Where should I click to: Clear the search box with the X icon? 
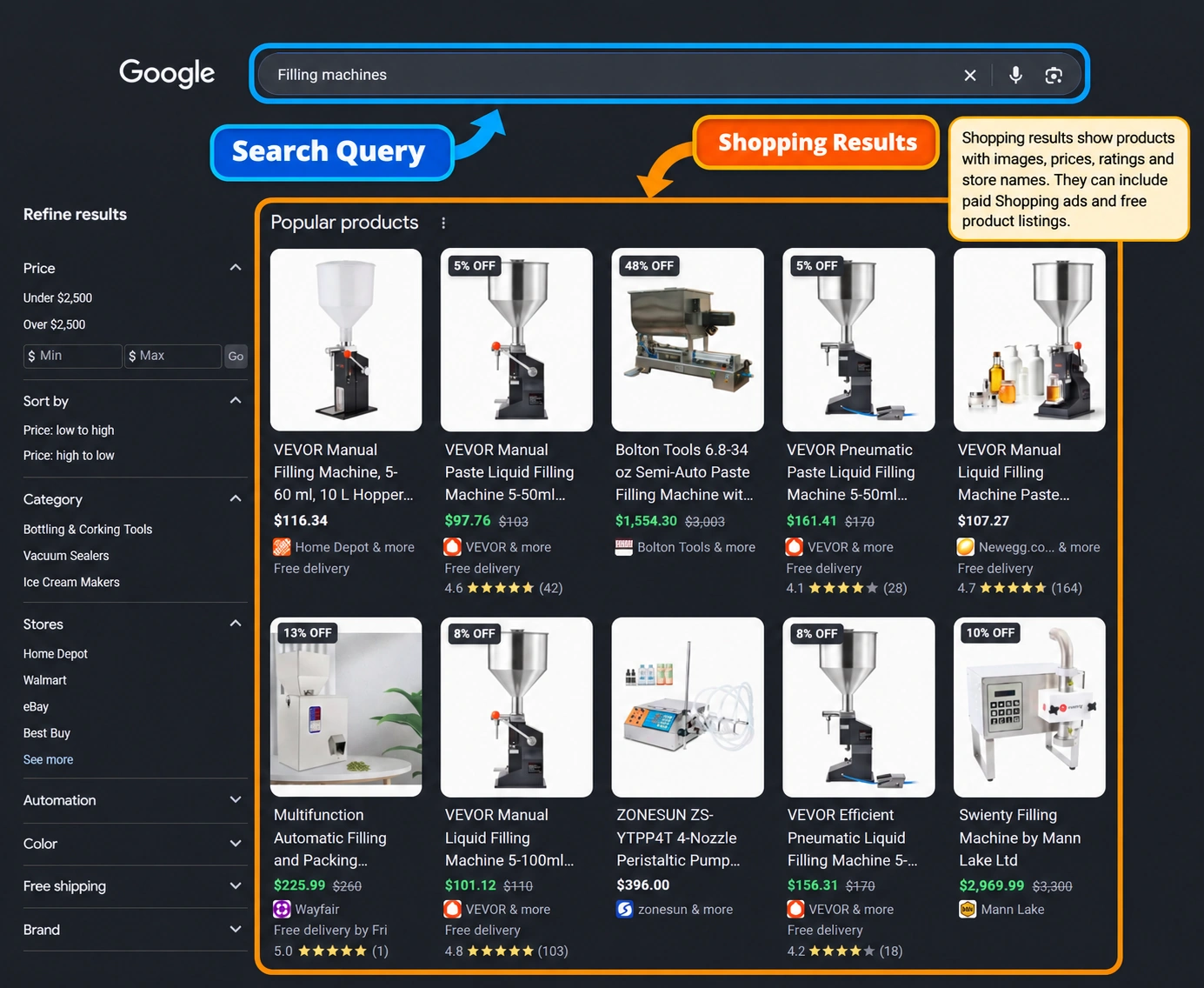pos(970,76)
